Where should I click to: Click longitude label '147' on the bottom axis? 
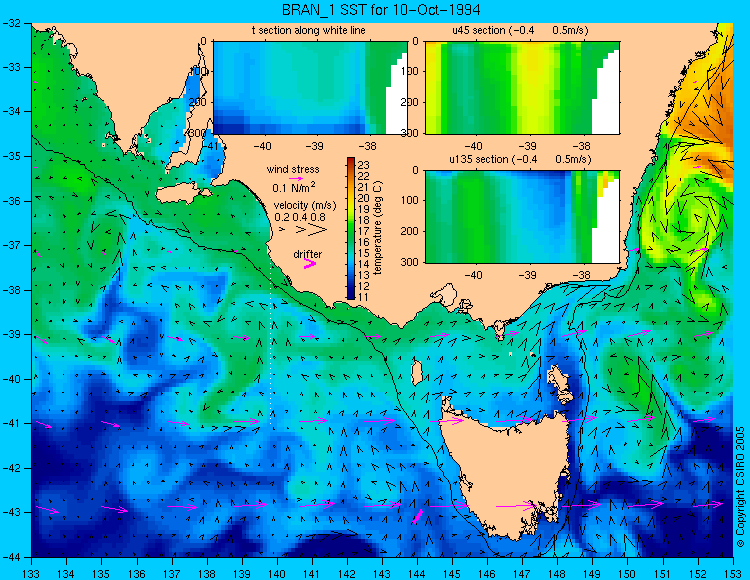[522, 574]
